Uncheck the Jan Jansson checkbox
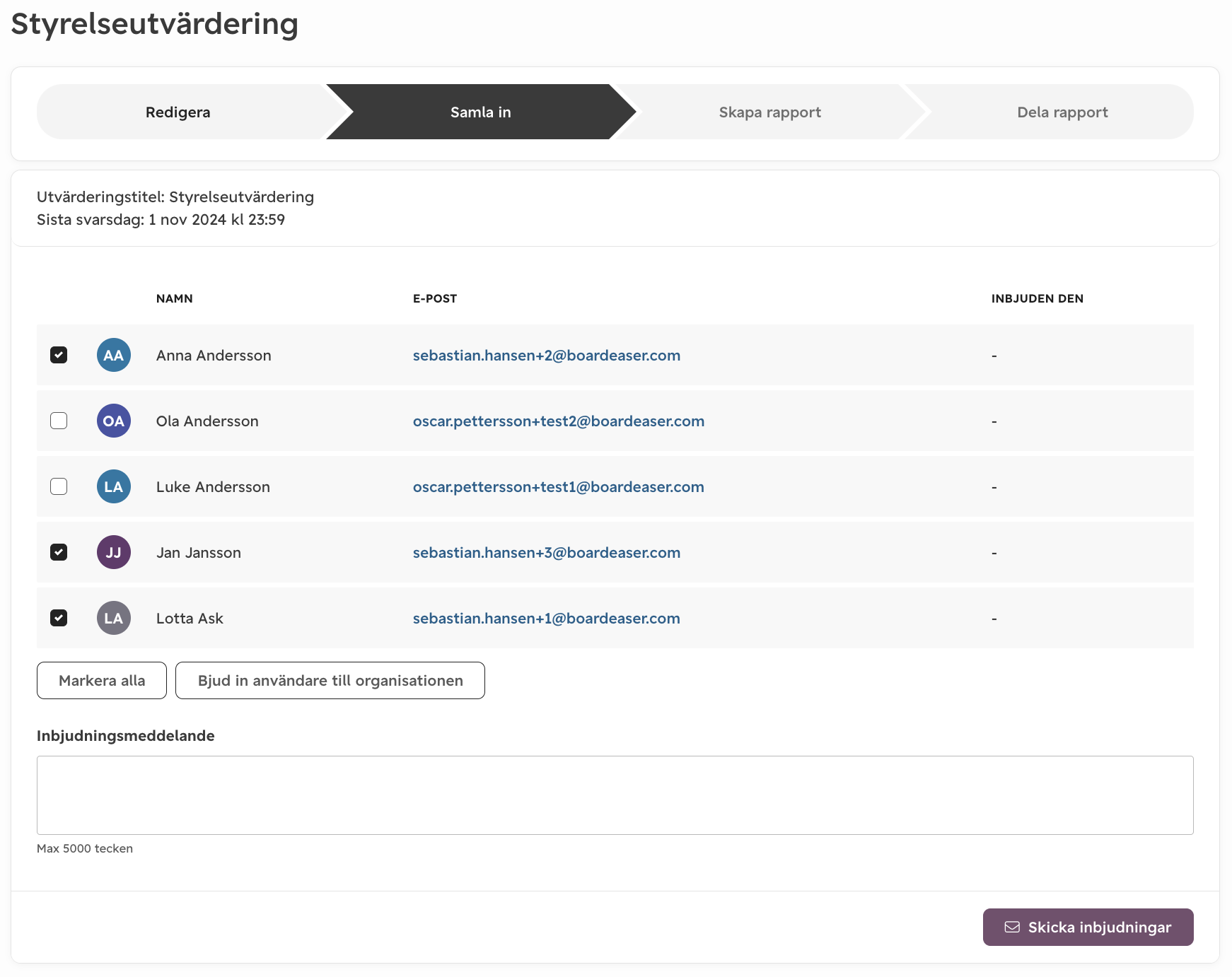This screenshot has width=1232, height=977. pyautogui.click(x=59, y=552)
